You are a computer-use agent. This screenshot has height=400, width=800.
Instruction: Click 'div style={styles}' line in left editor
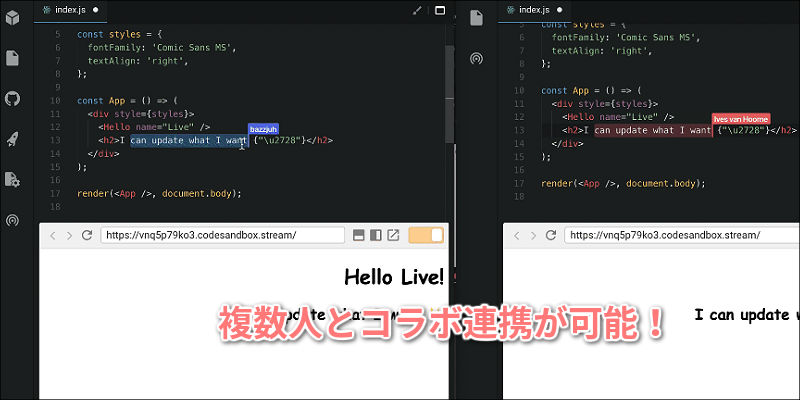(141, 114)
